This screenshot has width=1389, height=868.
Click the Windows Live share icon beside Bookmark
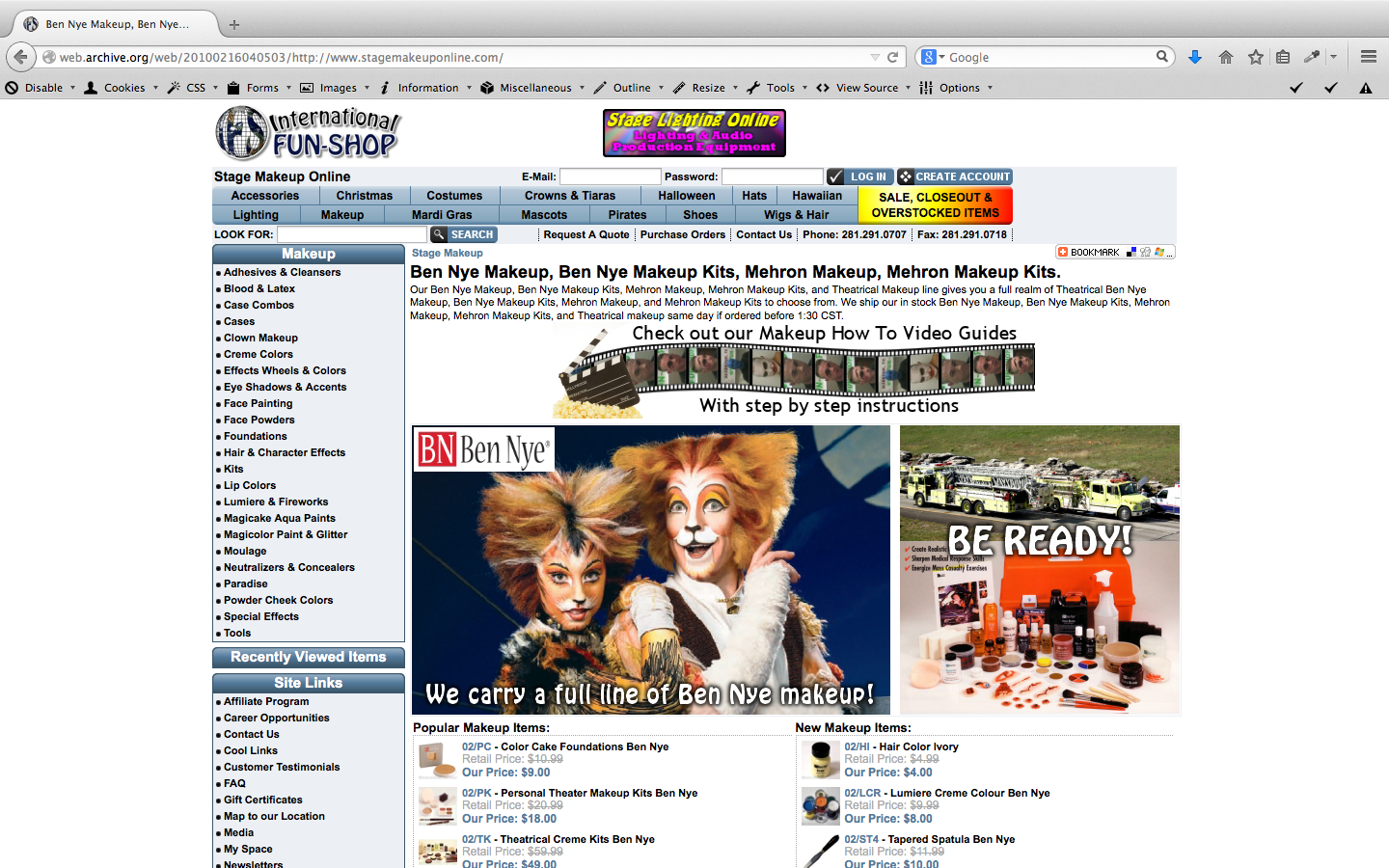1159,252
